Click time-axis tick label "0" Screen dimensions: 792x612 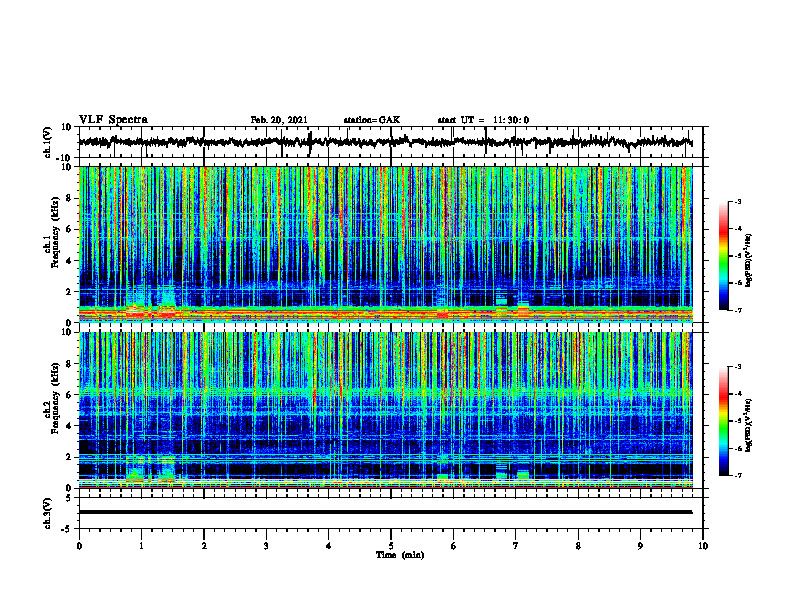79,546
